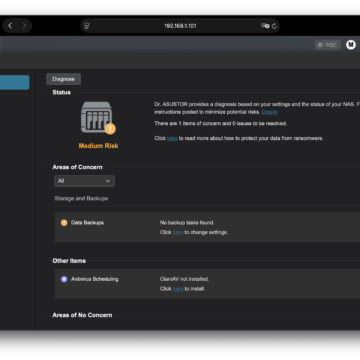Click the Medium Risk label
This screenshot has width=360, height=360.
click(98, 146)
